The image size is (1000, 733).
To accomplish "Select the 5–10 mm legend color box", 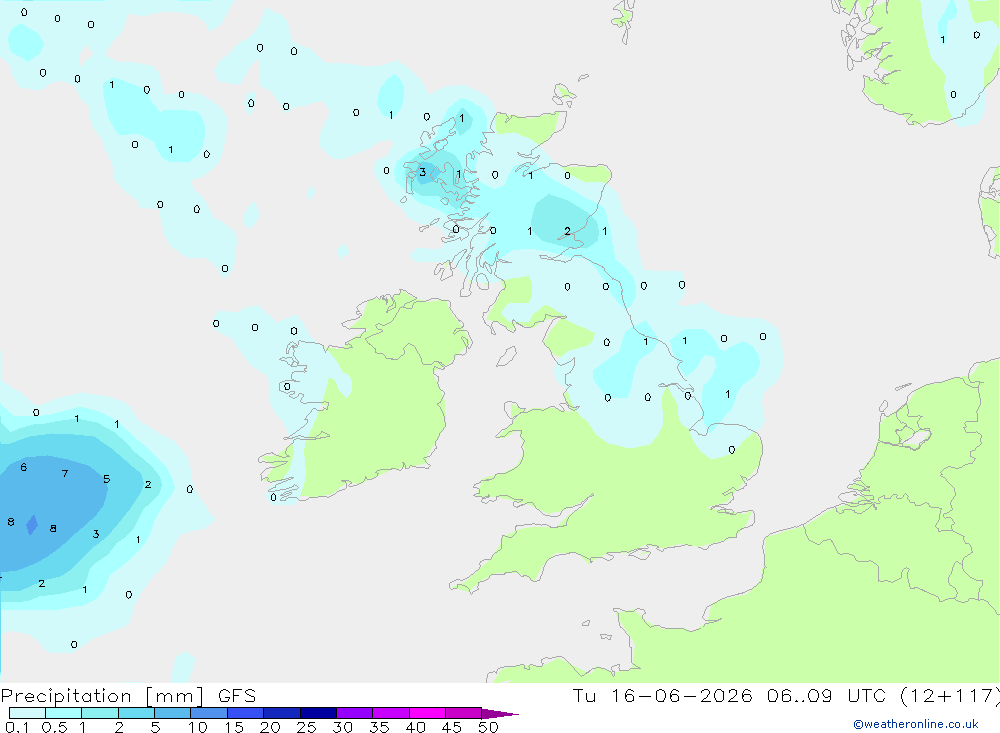I will tap(173, 713).
